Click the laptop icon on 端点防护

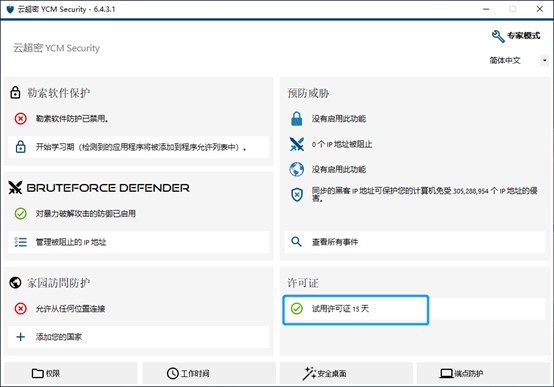pyautogui.click(x=446, y=373)
